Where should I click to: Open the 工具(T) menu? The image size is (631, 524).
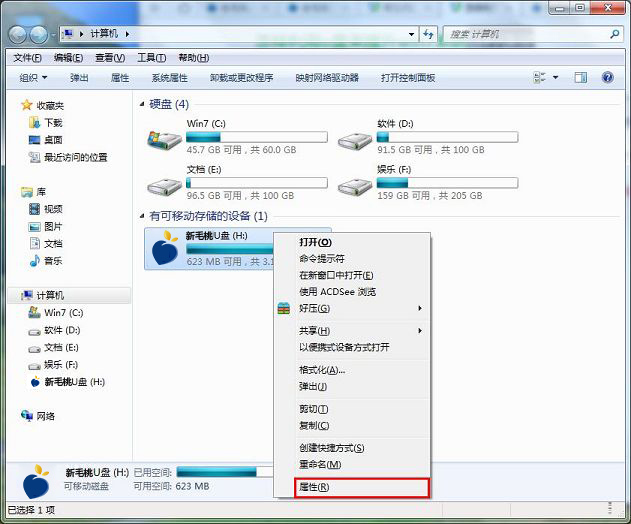[152, 58]
